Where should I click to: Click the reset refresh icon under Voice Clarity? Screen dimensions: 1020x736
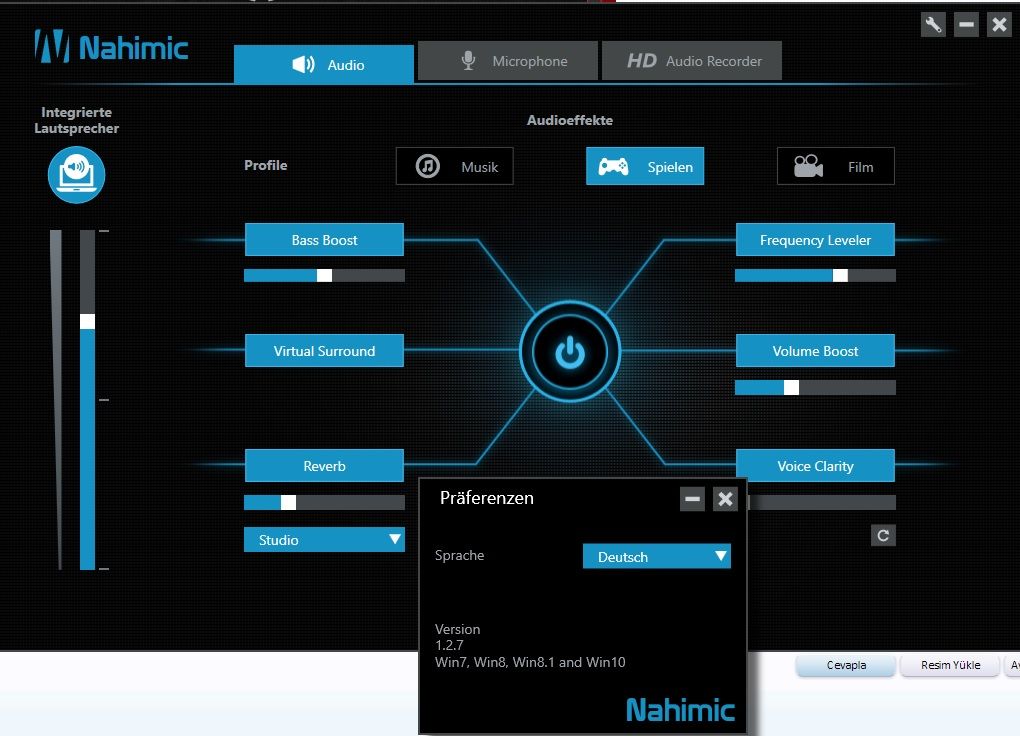[x=883, y=536]
